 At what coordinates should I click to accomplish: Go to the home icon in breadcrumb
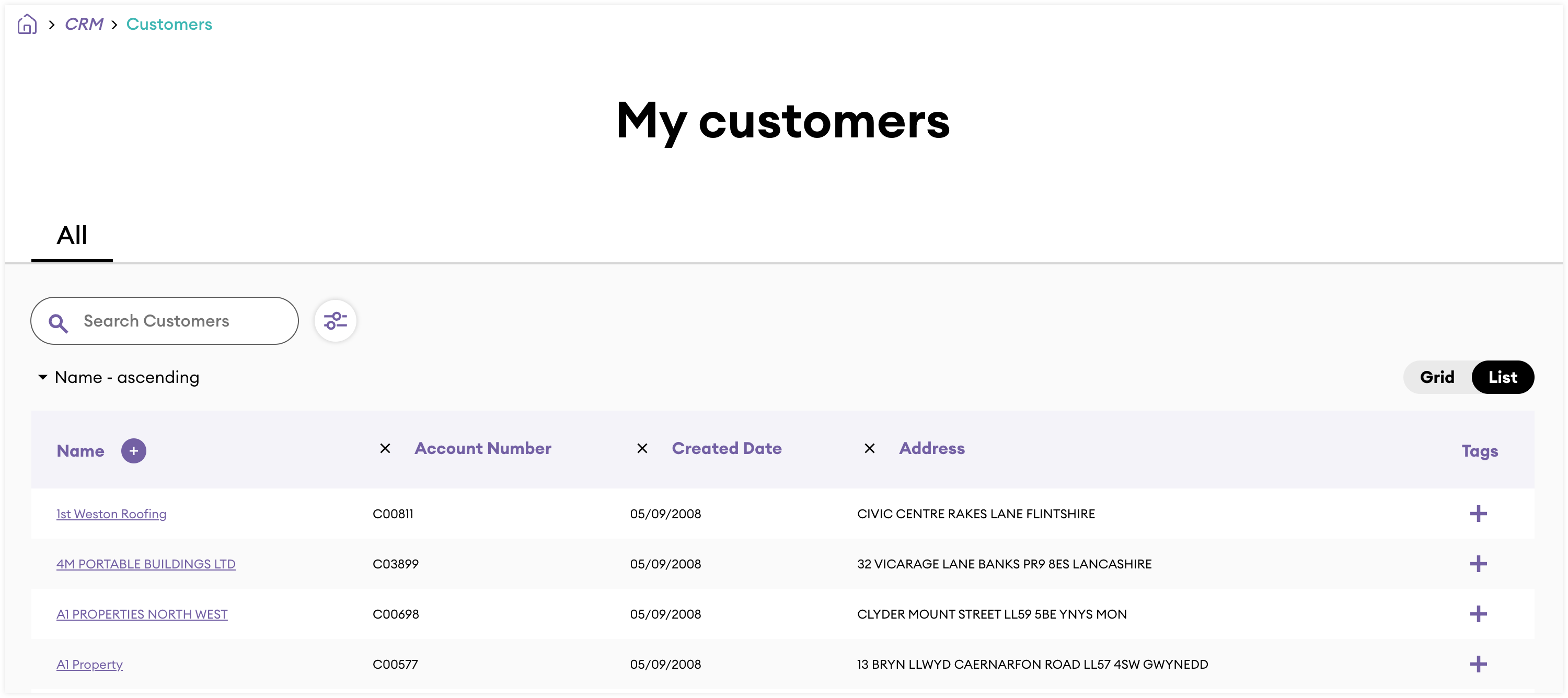27,25
